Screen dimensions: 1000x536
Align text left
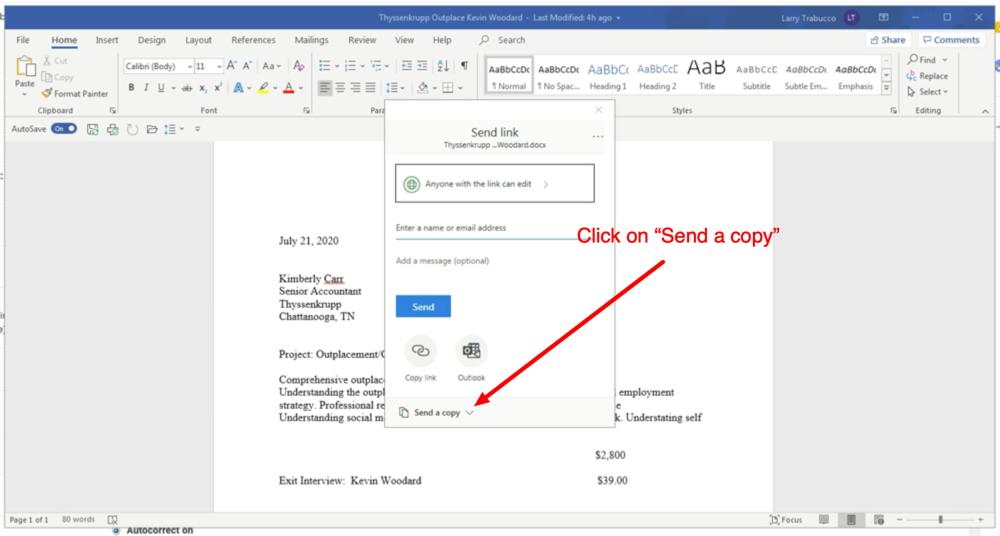pyautogui.click(x=325, y=87)
